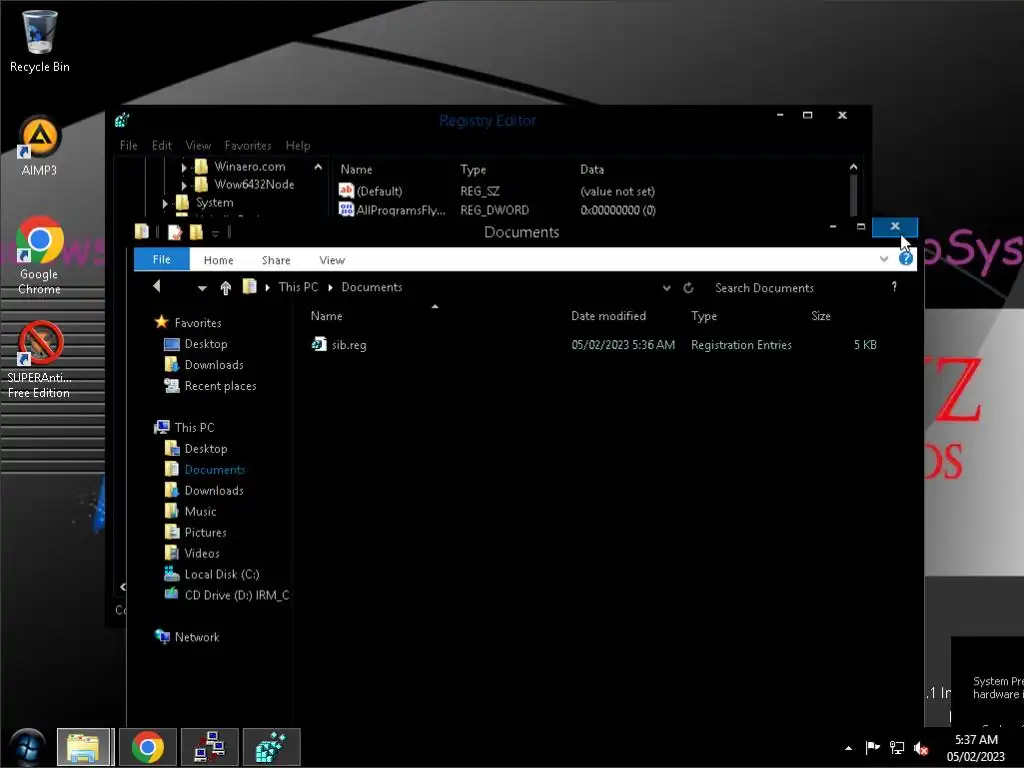Screen dimensions: 1024x768
Task: Sort files by Size column
Action: coord(820,316)
